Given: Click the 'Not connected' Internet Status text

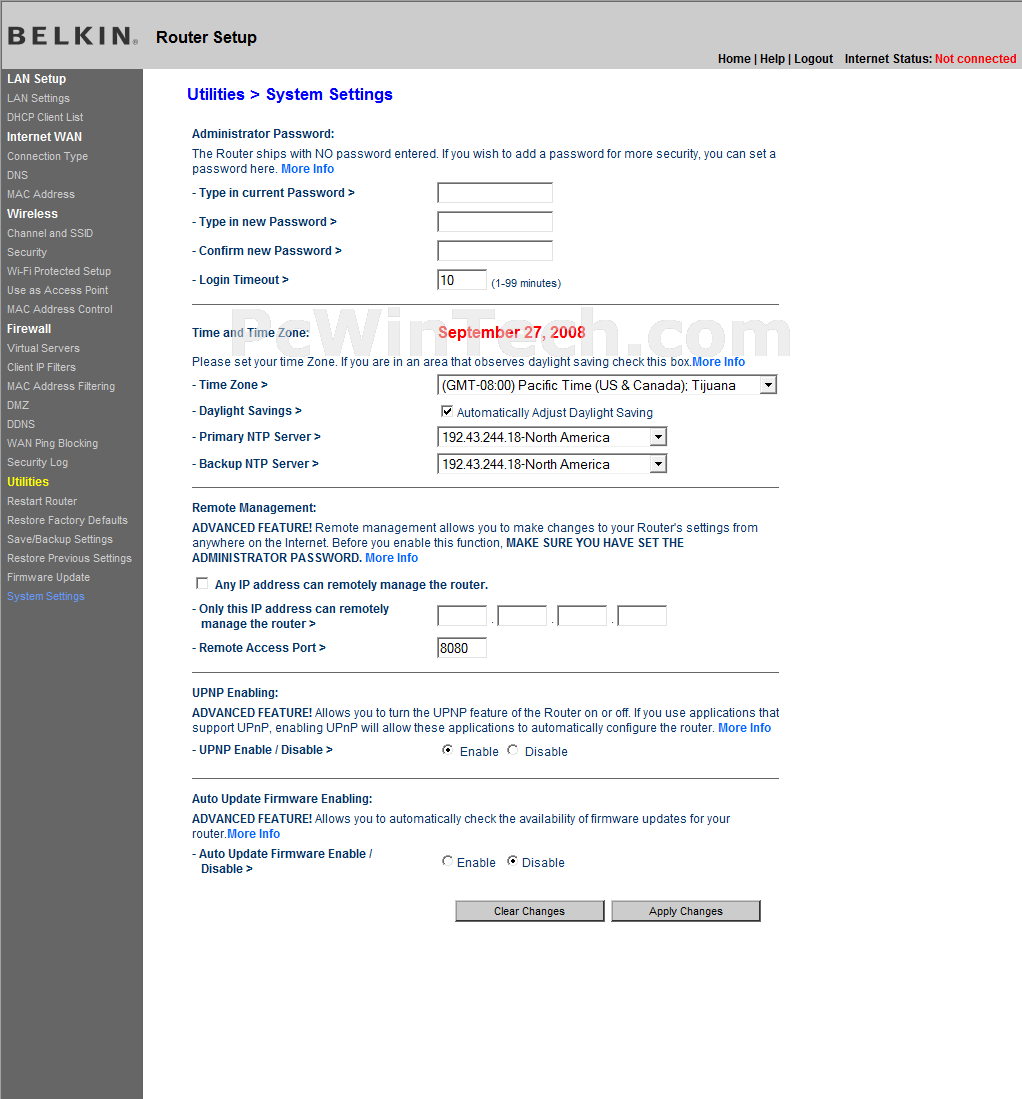Looking at the screenshot, I should (x=975, y=59).
